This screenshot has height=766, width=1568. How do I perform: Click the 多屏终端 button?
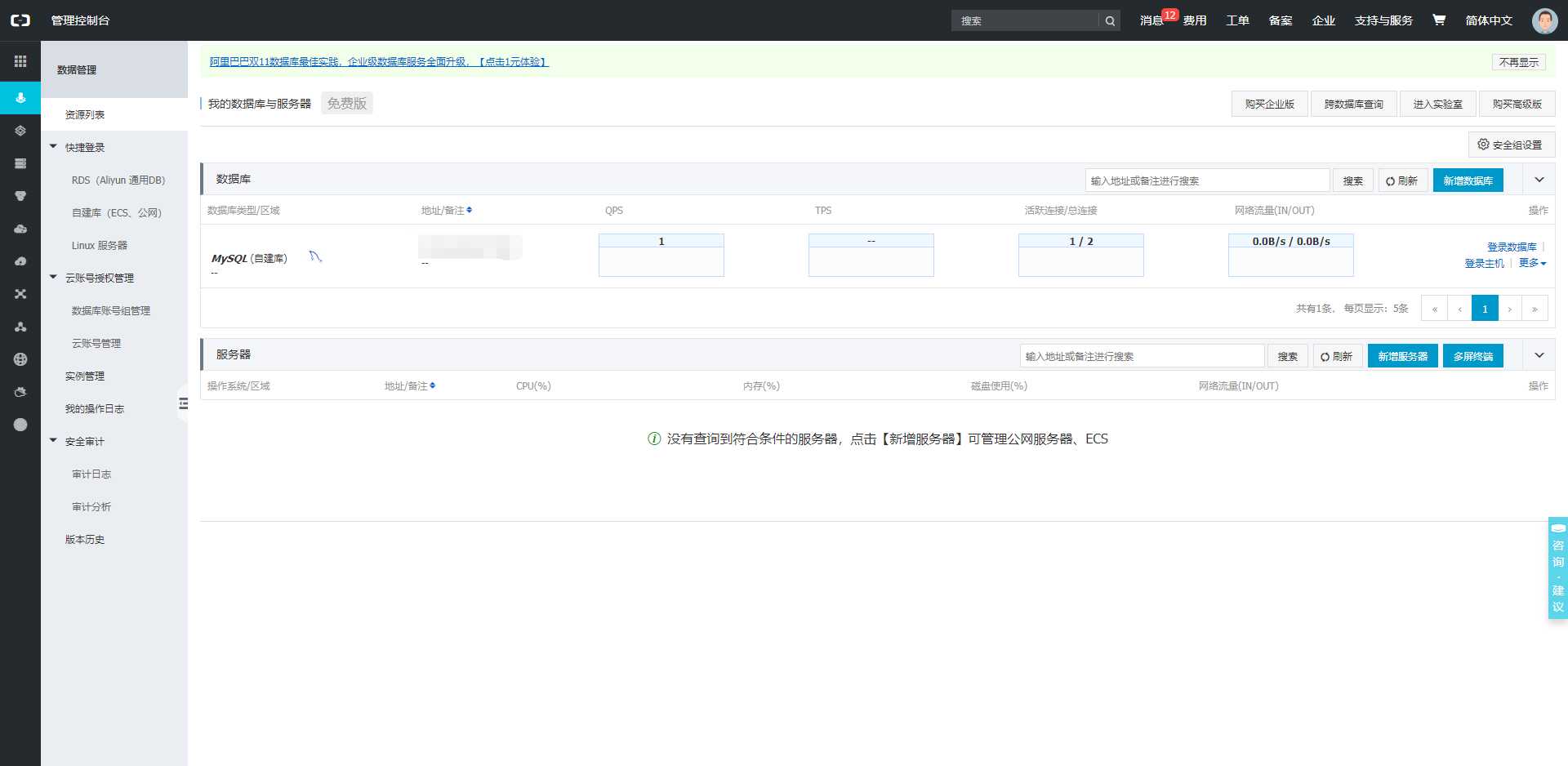[x=1472, y=356]
